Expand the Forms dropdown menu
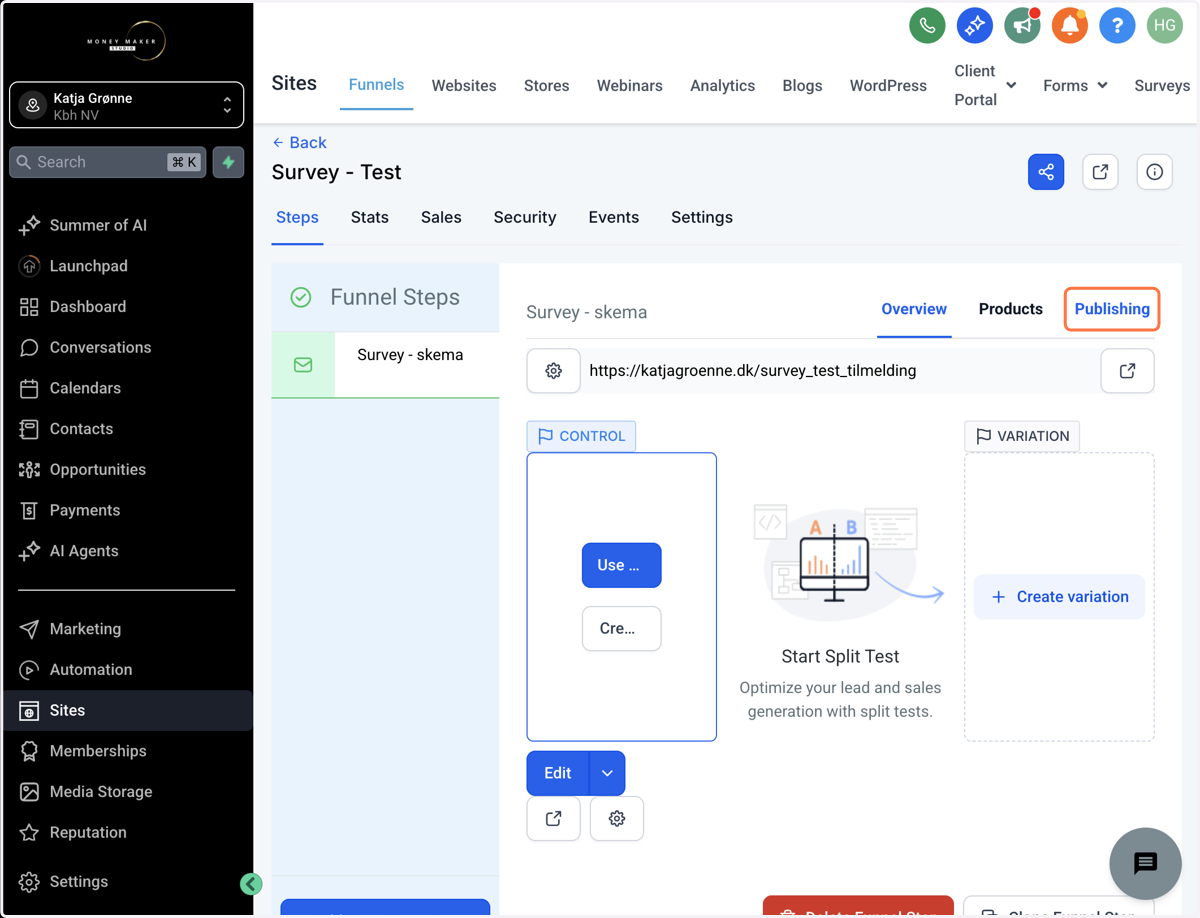The image size is (1200, 918). click(x=1075, y=86)
